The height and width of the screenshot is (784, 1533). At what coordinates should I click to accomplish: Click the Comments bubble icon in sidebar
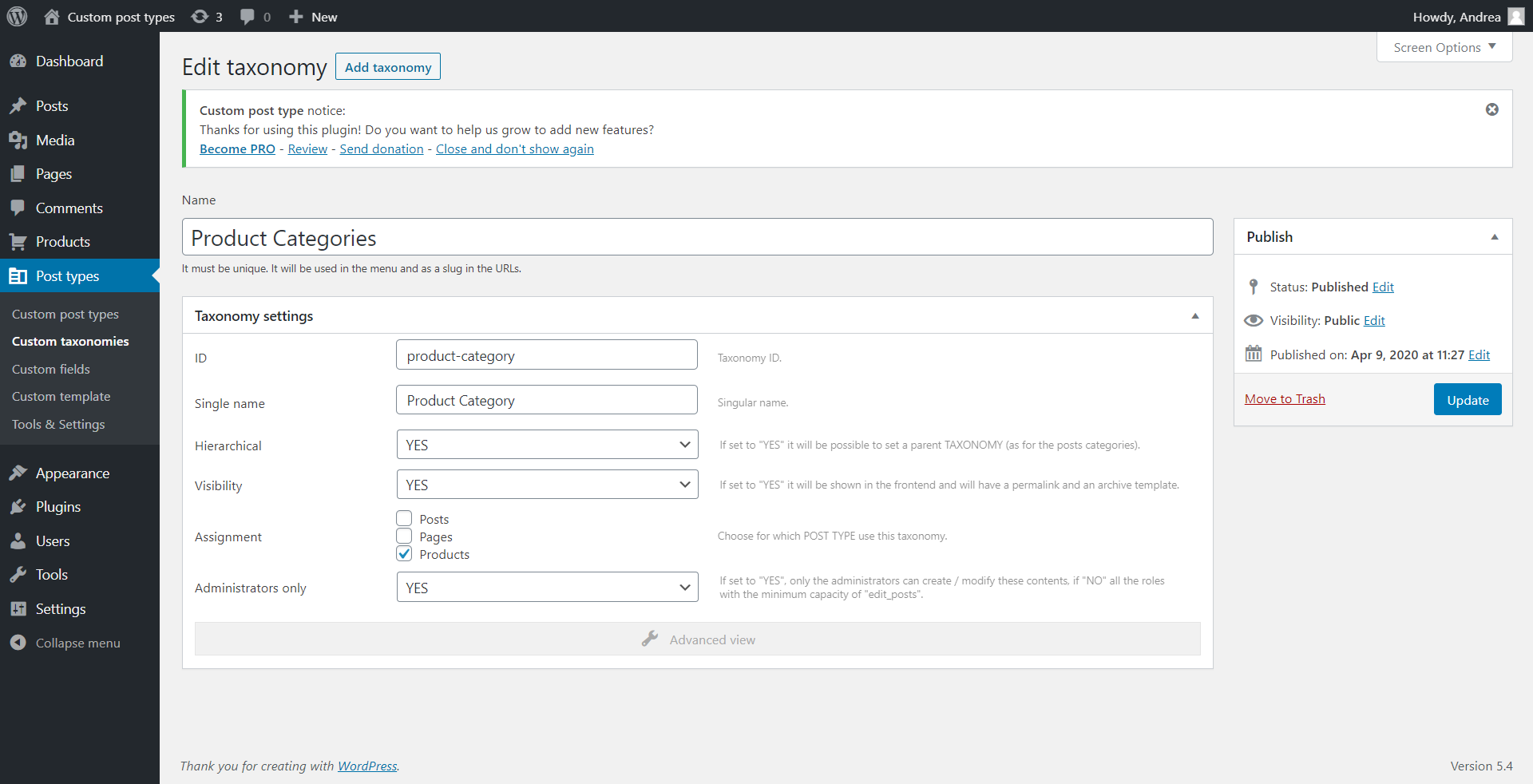click(x=18, y=208)
